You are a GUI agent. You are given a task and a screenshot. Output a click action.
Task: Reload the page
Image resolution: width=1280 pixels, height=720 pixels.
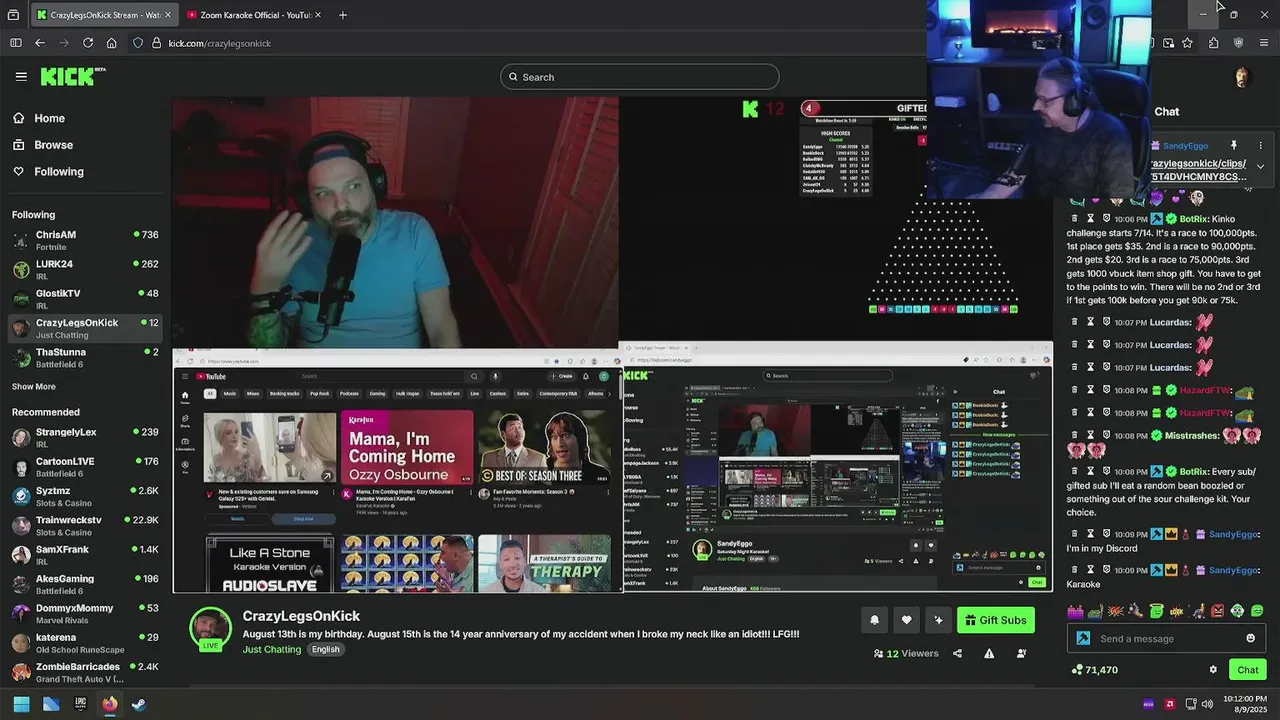[88, 43]
